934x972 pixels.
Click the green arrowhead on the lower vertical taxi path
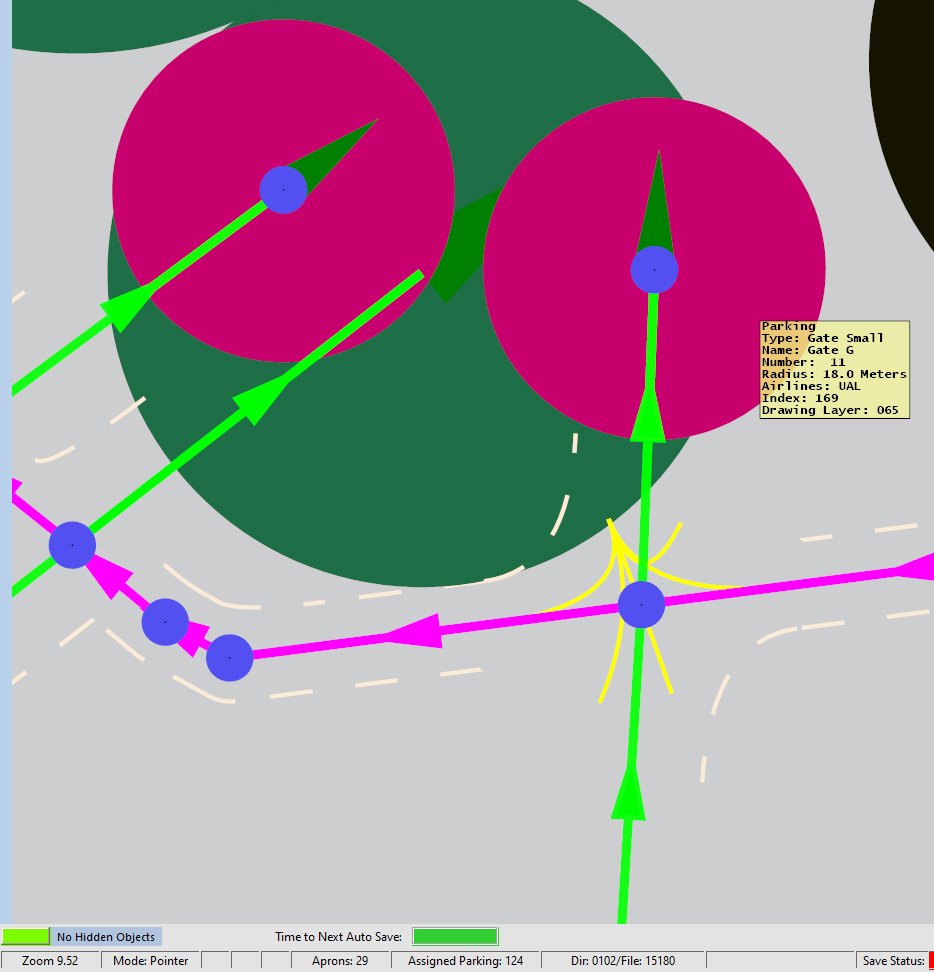tap(629, 793)
